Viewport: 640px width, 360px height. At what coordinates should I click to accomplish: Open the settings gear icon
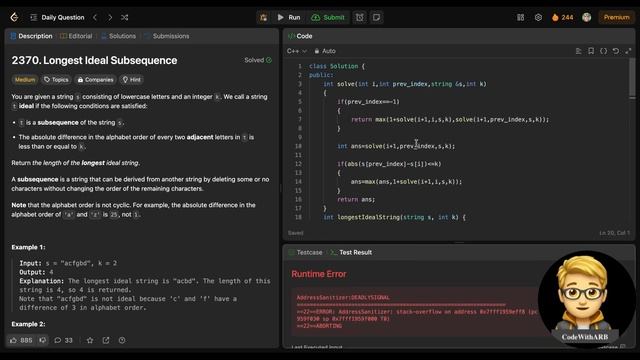(538, 17)
